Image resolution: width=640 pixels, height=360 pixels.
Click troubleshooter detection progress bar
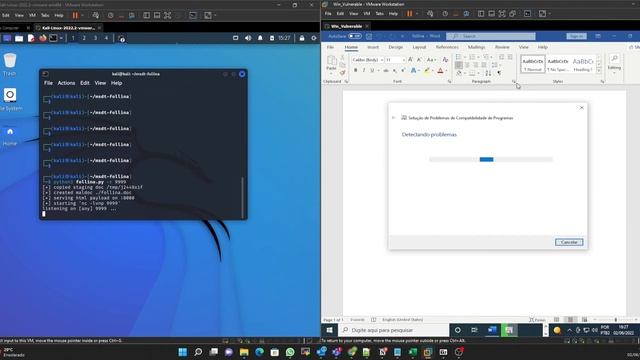pos(491,159)
